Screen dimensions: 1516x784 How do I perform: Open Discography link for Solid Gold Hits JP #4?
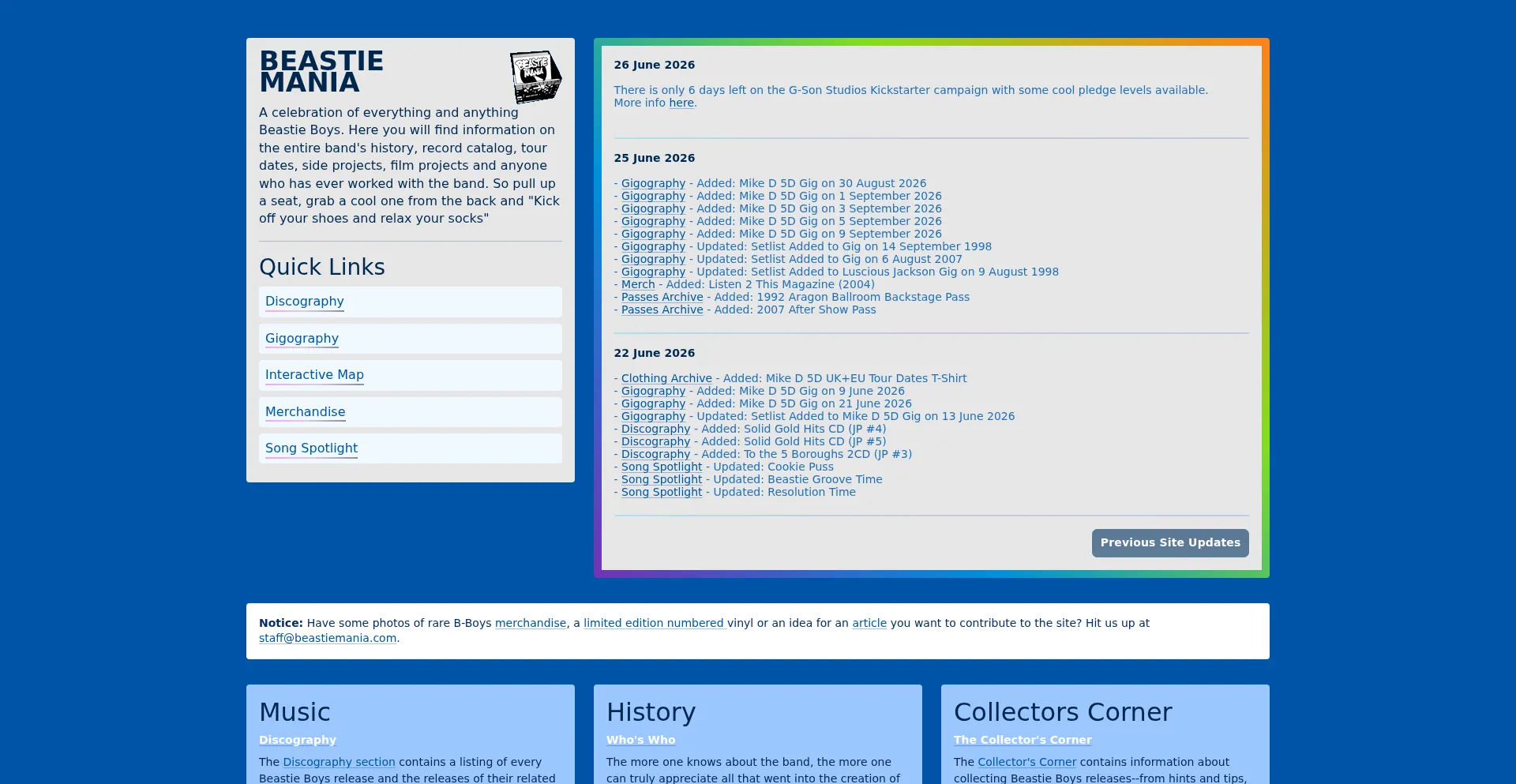pos(655,430)
